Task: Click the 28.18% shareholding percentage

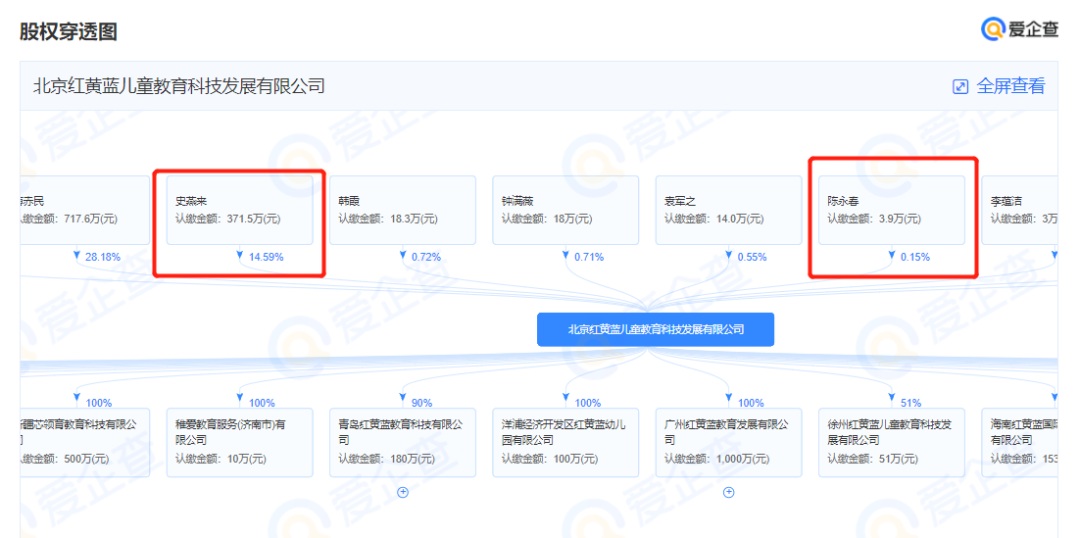Action: click(103, 257)
